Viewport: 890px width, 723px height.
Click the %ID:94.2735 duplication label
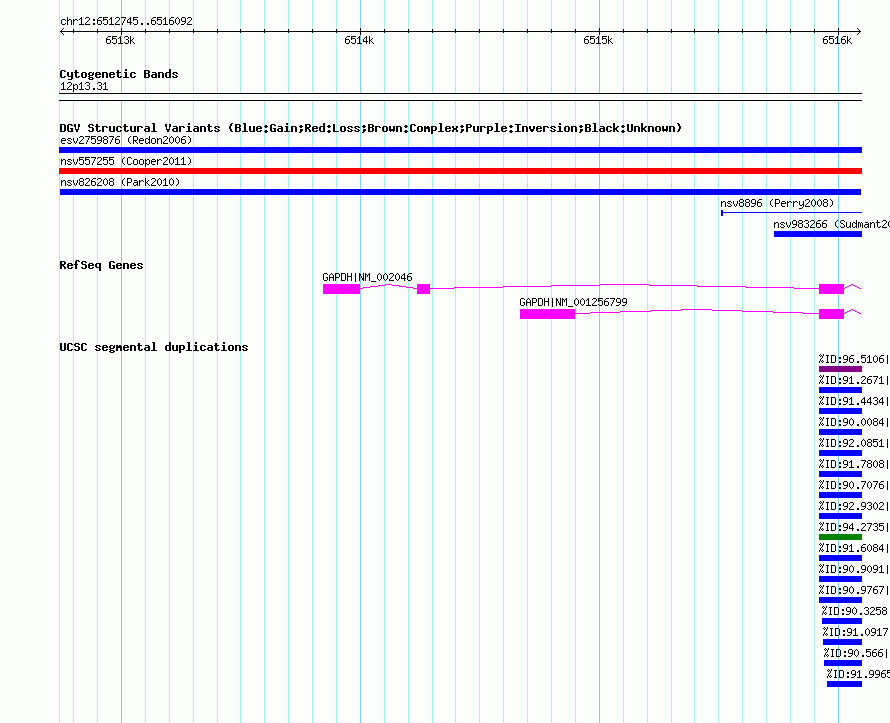854,527
